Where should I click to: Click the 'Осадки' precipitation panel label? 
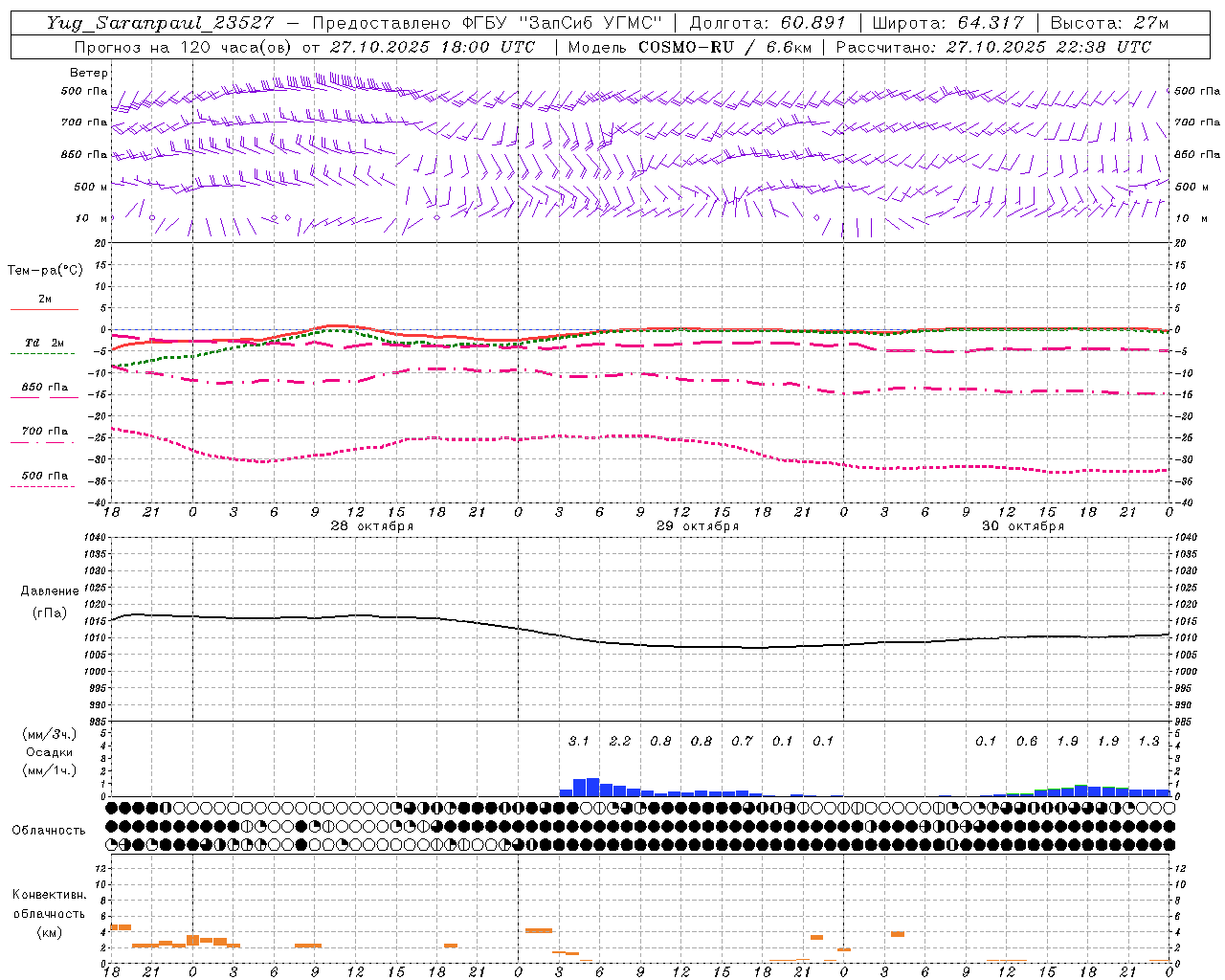[50, 752]
